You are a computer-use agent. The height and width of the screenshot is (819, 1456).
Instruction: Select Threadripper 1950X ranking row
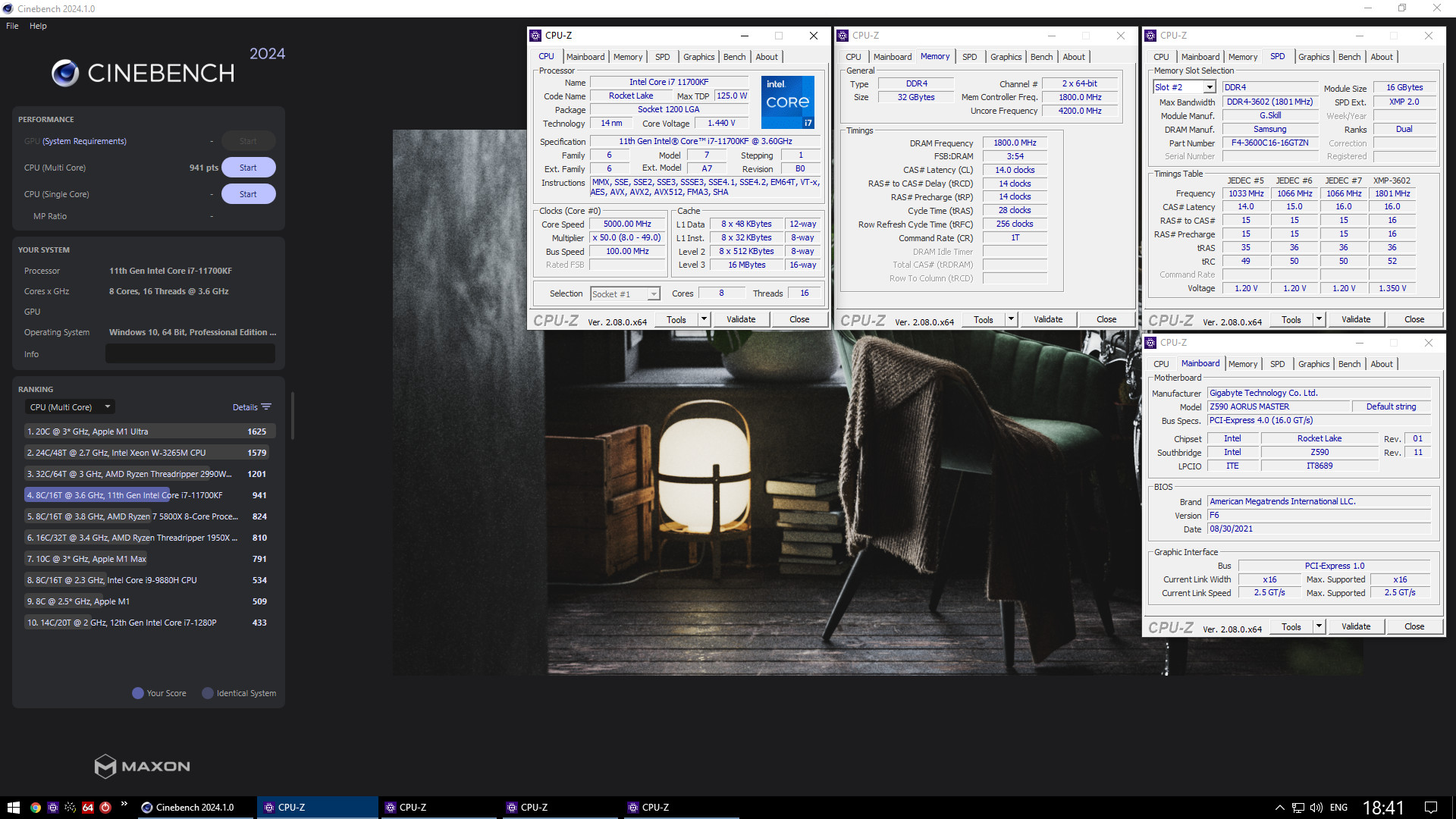pyautogui.click(x=149, y=538)
